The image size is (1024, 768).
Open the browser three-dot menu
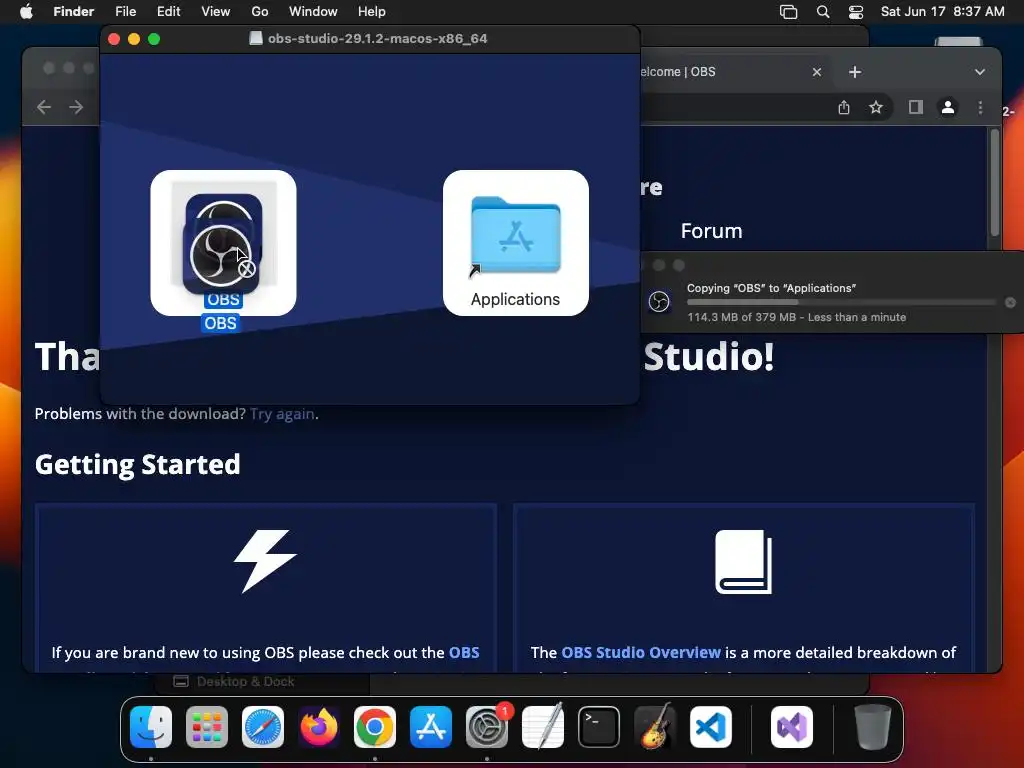(x=980, y=107)
